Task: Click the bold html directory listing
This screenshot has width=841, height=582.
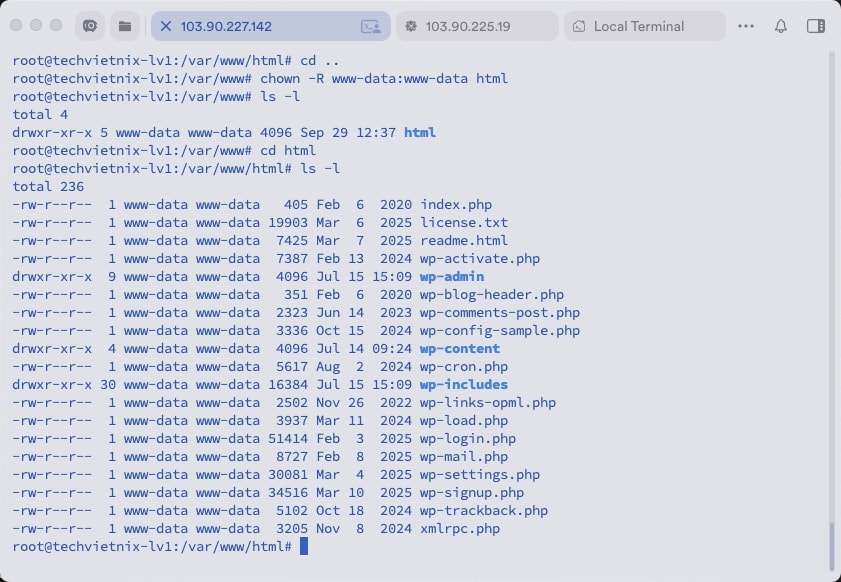Action: click(x=420, y=133)
